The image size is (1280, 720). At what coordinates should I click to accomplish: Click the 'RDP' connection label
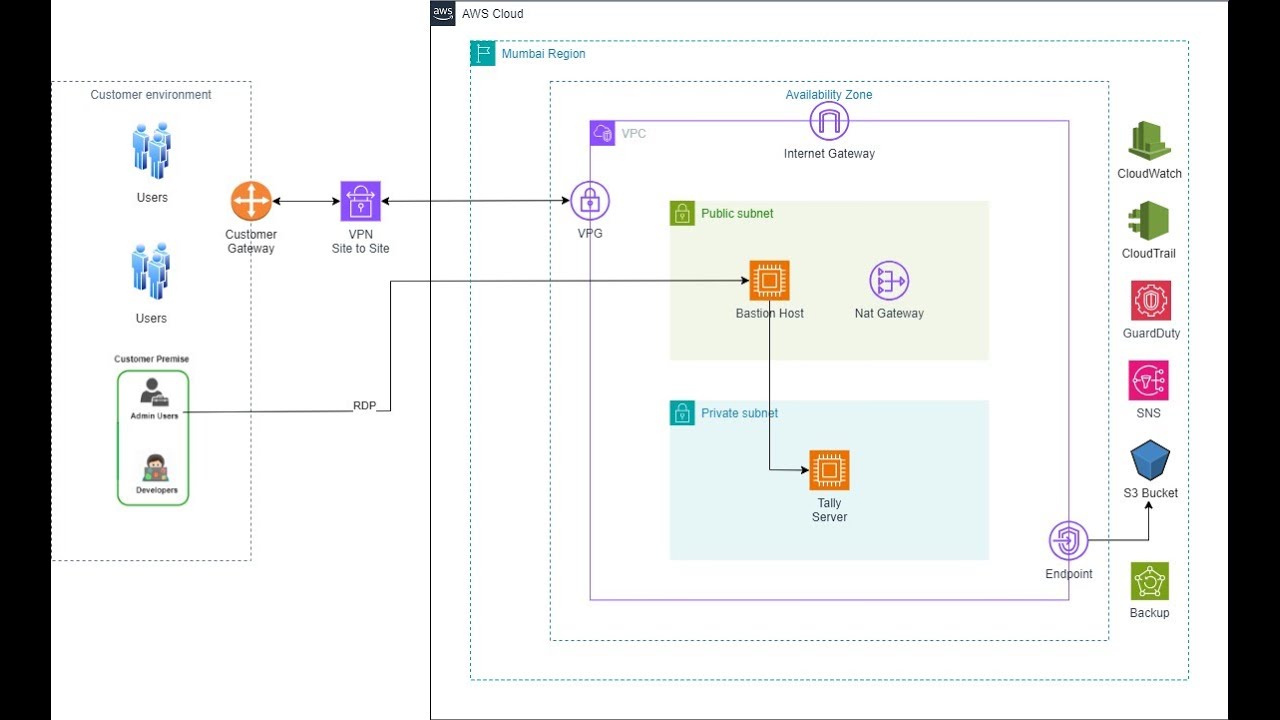pyautogui.click(x=365, y=406)
